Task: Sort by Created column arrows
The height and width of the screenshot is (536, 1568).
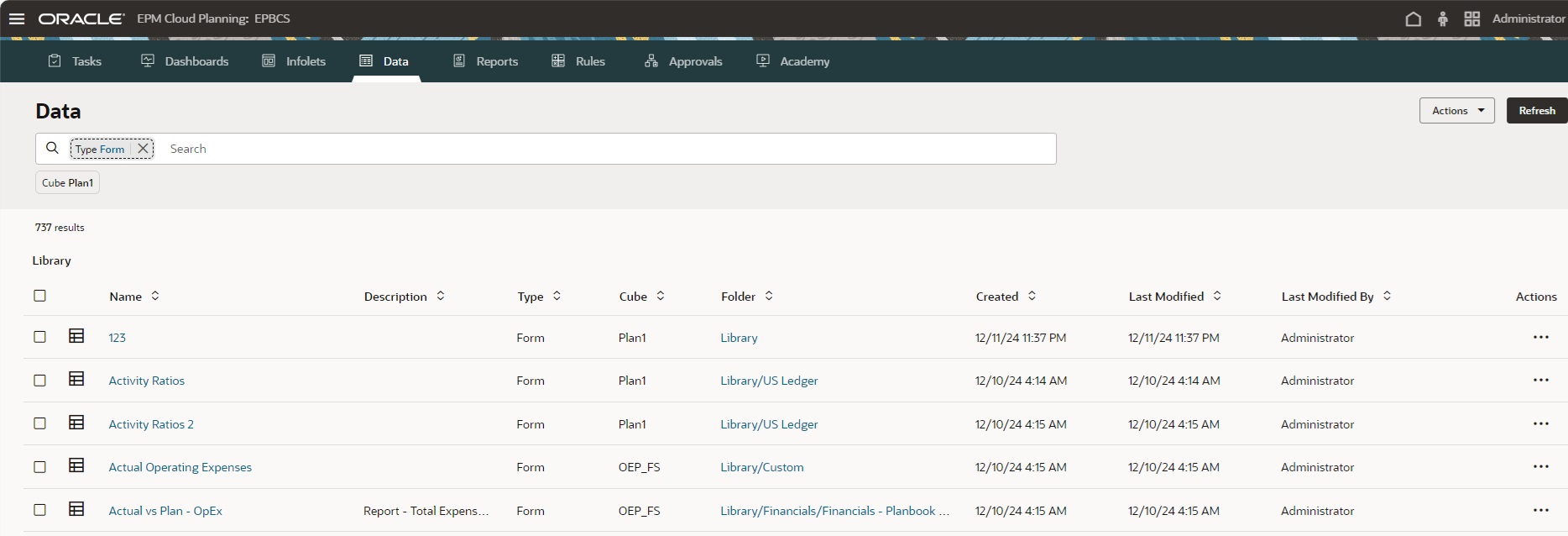Action: (x=1032, y=296)
